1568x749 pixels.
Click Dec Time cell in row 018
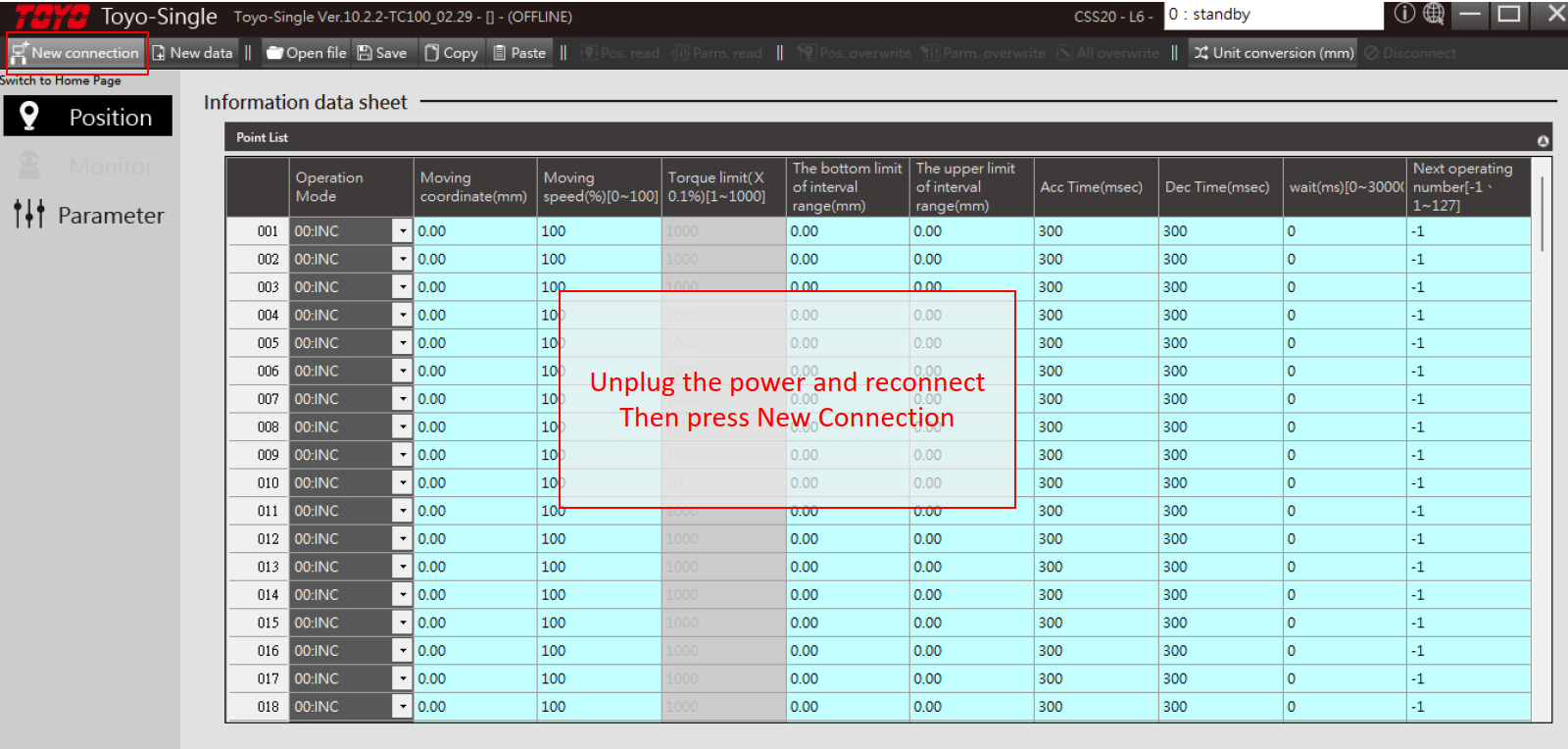click(x=1220, y=707)
